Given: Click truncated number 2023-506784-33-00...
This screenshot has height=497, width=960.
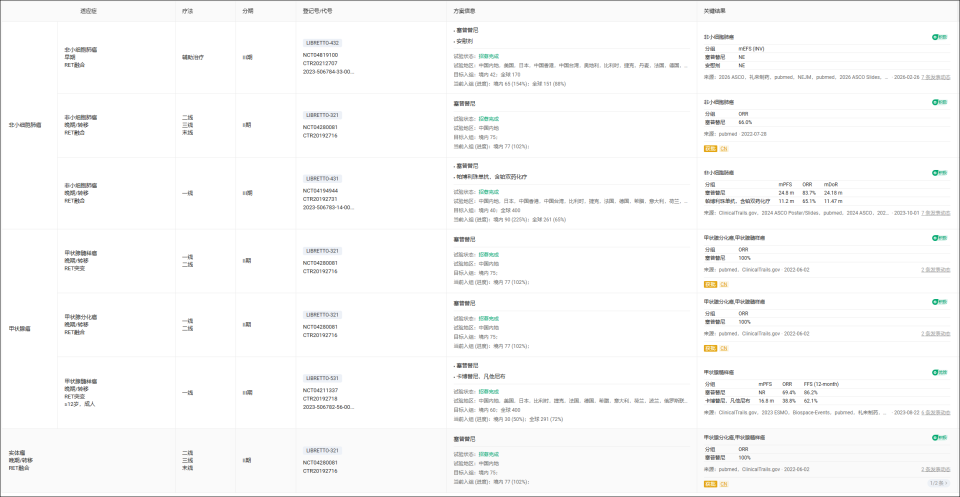Looking at the screenshot, I should pyautogui.click(x=328, y=72).
